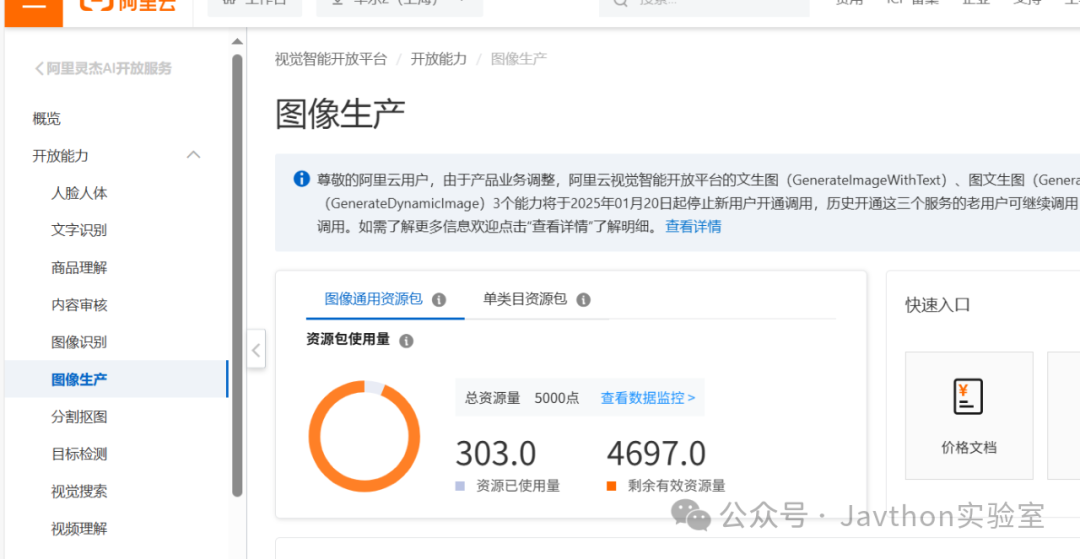Open the 视觉智能开放平台 breadcrumb
This screenshot has width=1080, height=559.
tap(331, 59)
